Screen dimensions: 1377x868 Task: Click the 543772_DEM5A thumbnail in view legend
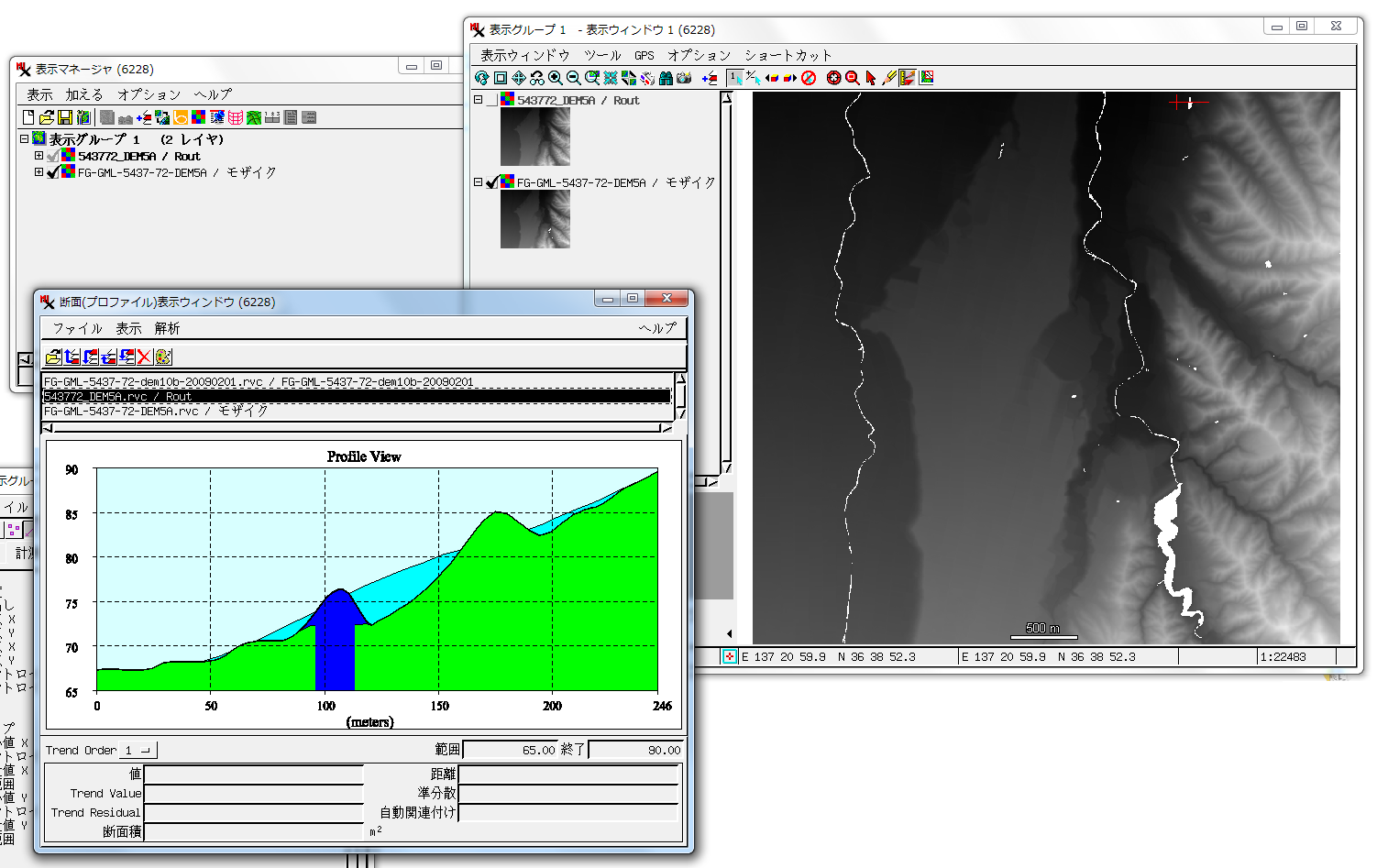pyautogui.click(x=535, y=137)
